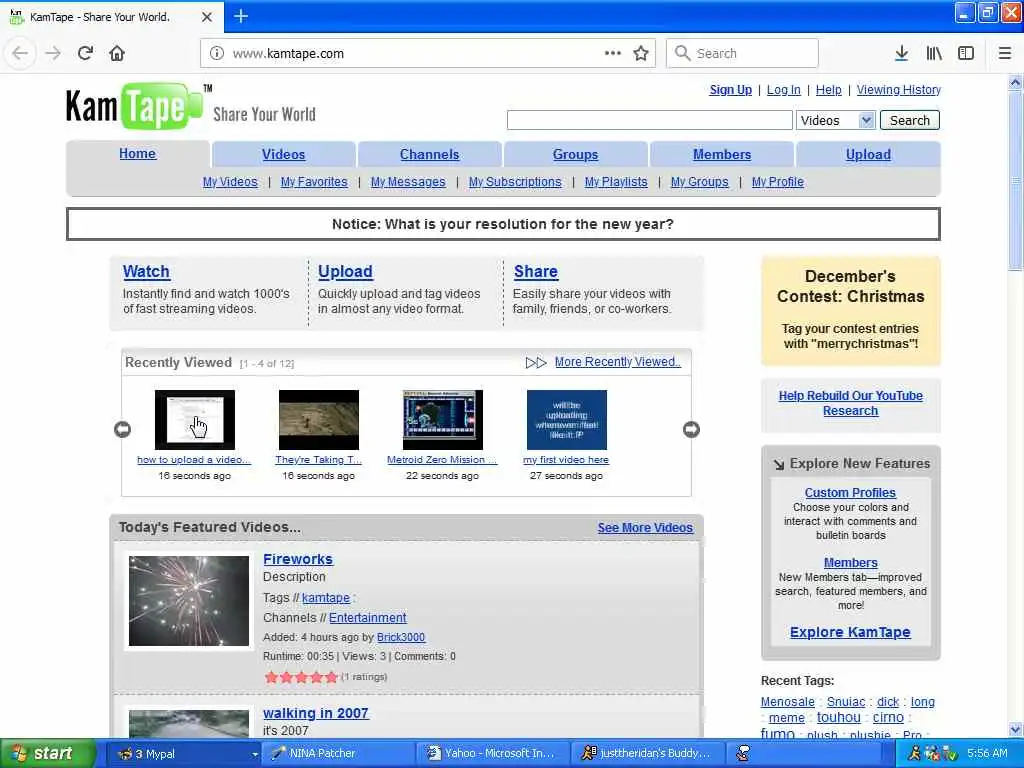This screenshot has height=768, width=1024.
Task: Open the walking in 2007 video title
Action: click(316, 713)
